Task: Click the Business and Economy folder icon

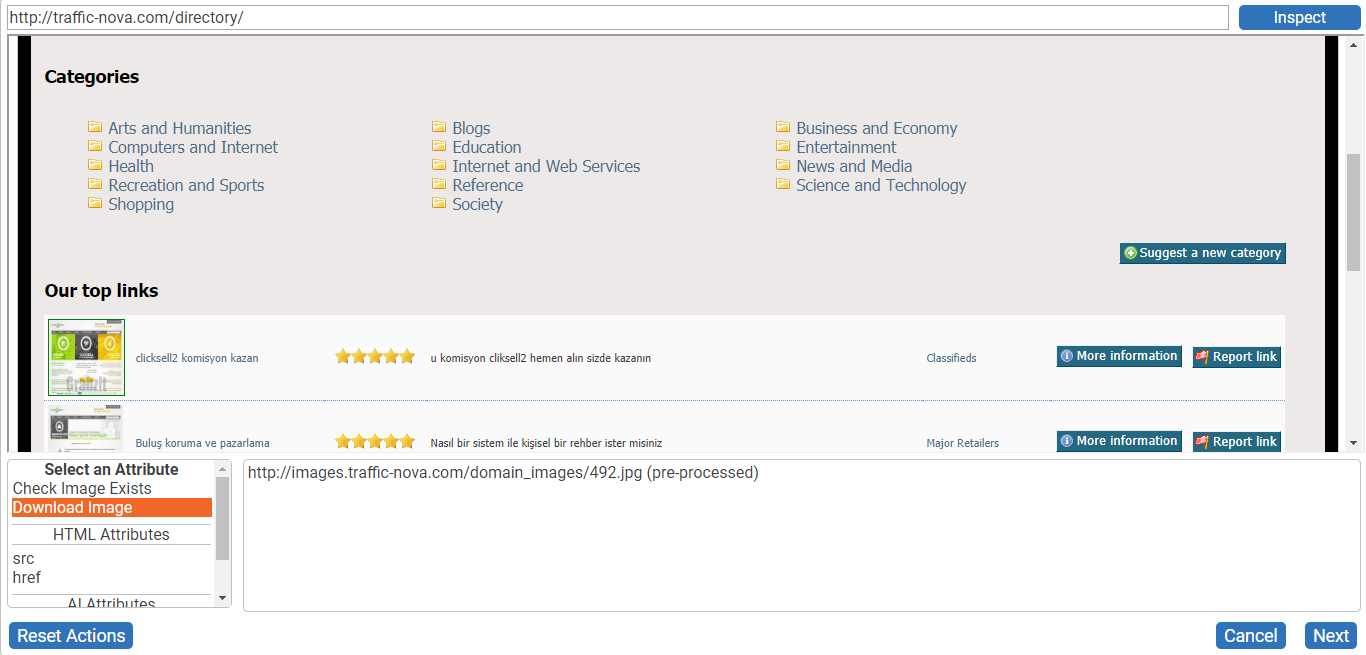Action: [x=783, y=127]
